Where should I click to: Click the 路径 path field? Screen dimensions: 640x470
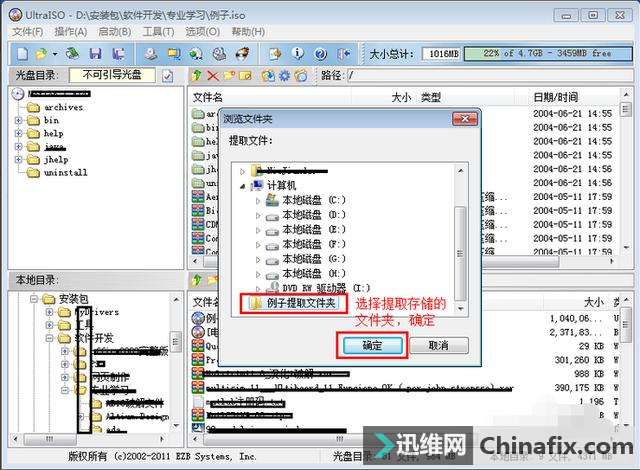coord(490,75)
